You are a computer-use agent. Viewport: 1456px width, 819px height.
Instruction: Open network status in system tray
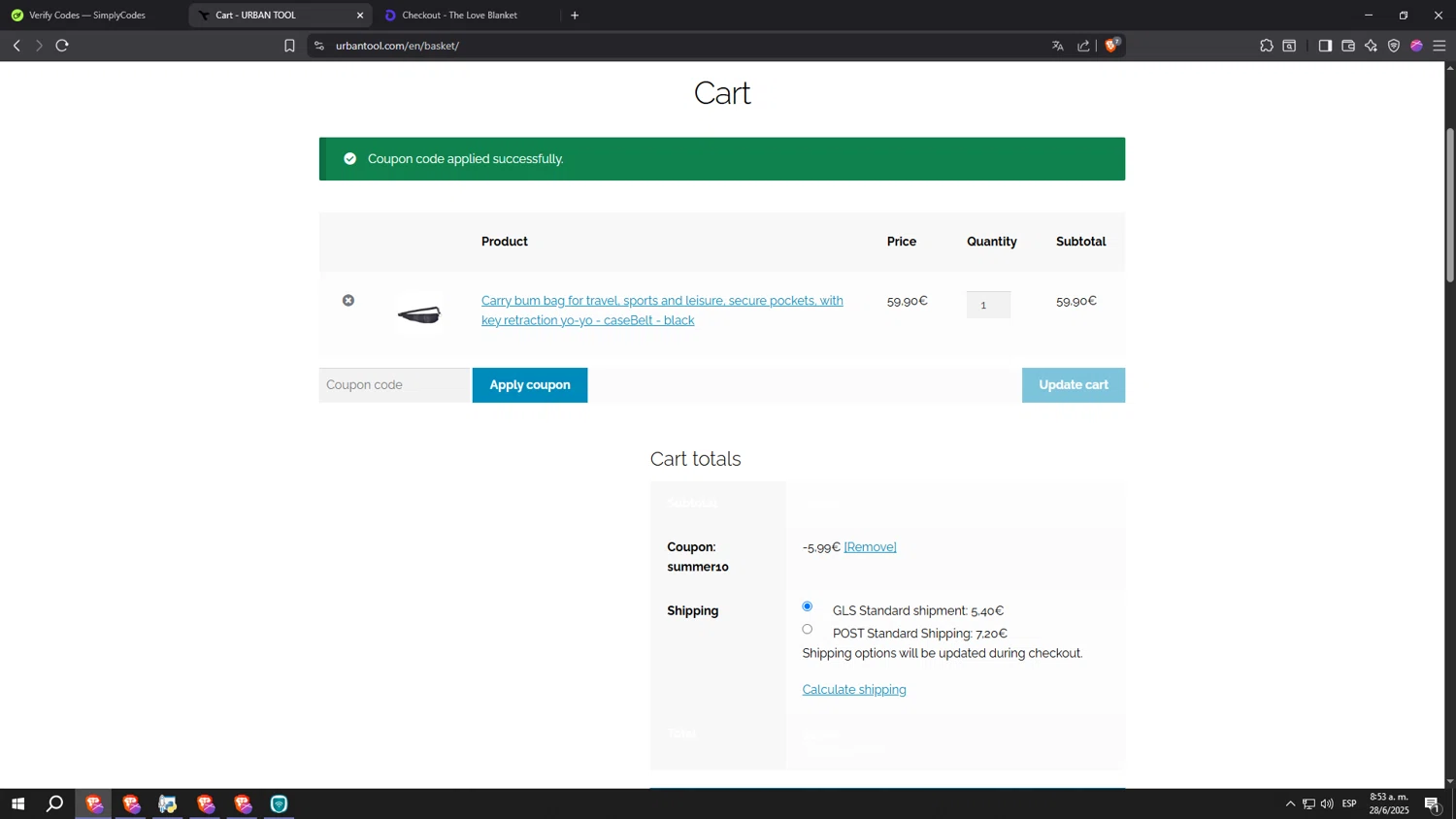tap(1308, 803)
